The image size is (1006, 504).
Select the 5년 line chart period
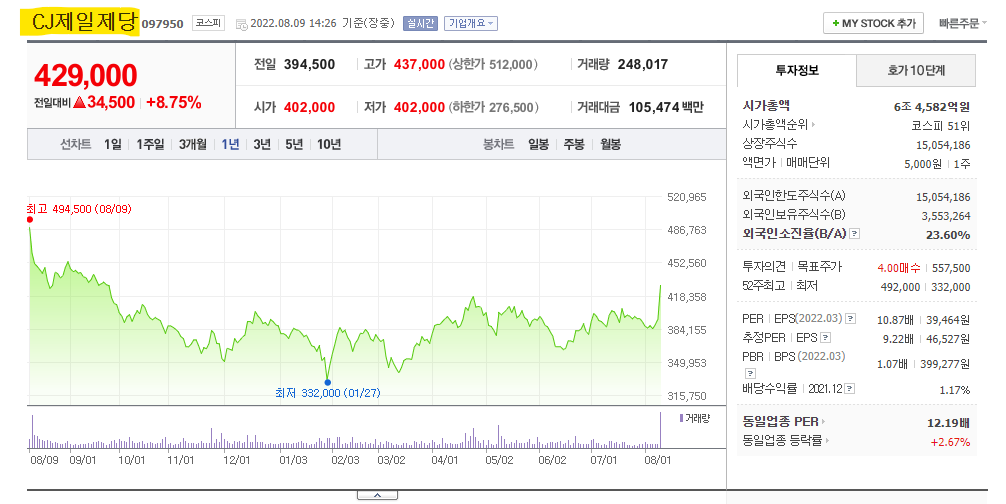[294, 144]
